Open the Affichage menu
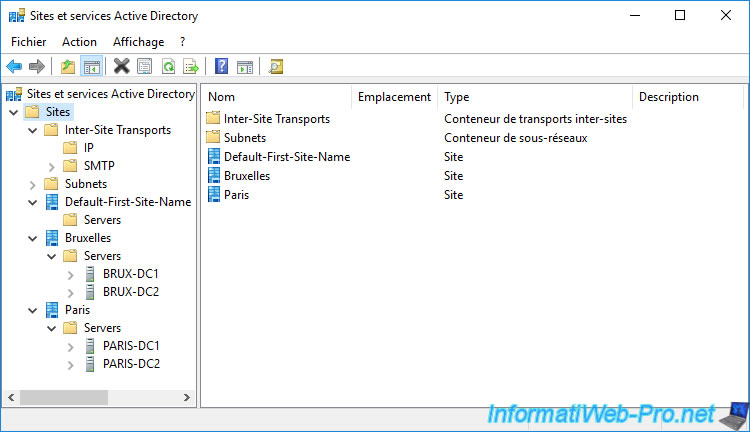 pyautogui.click(x=138, y=42)
